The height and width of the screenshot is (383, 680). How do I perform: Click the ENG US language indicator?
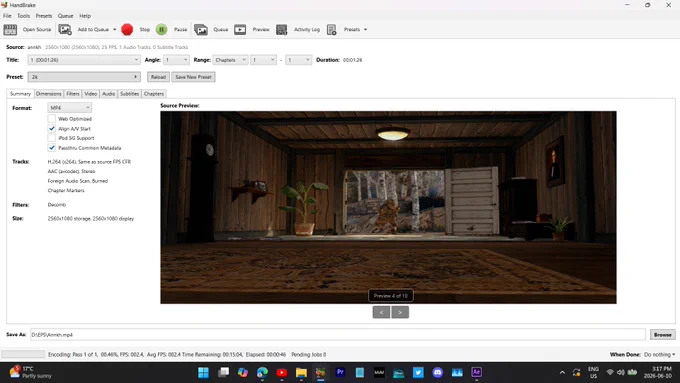coord(593,372)
